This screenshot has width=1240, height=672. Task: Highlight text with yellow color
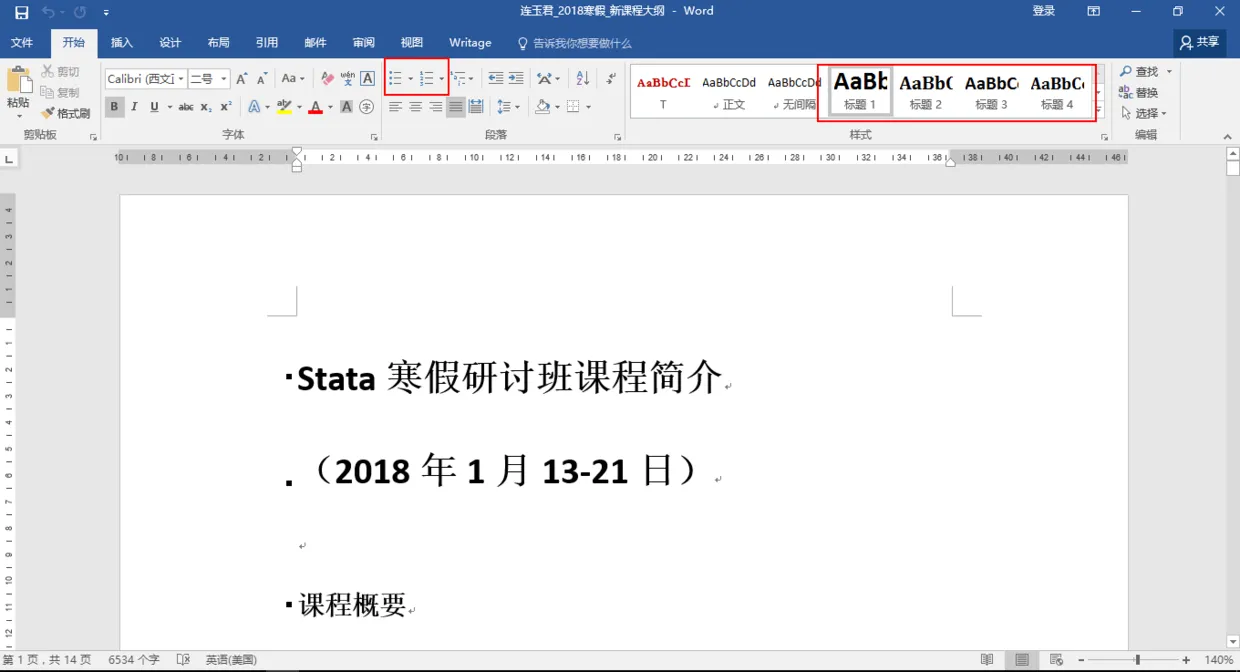pyautogui.click(x=285, y=106)
